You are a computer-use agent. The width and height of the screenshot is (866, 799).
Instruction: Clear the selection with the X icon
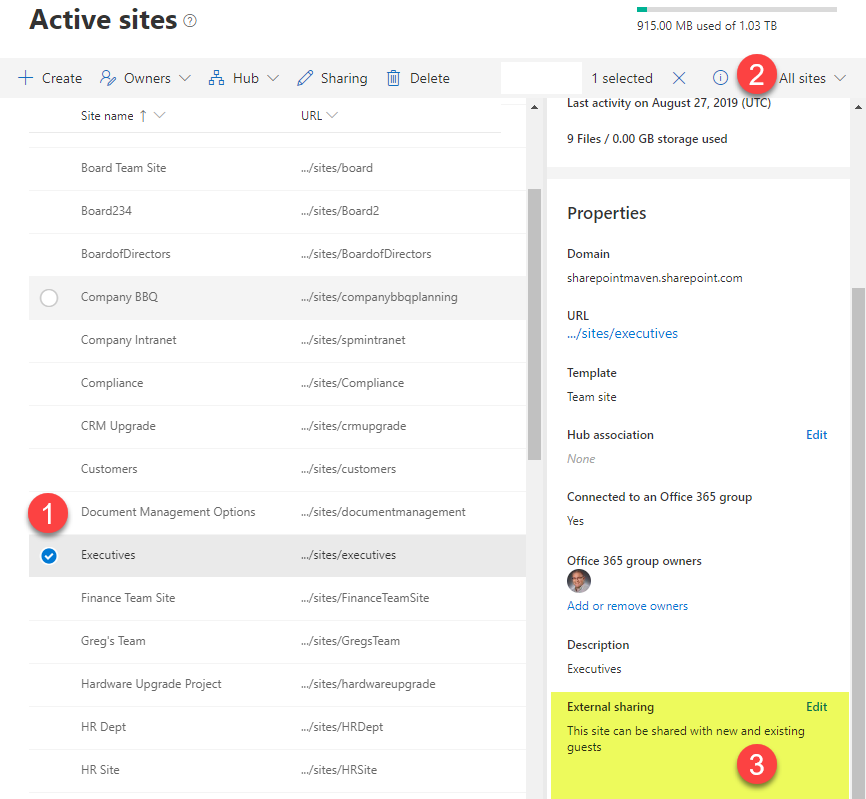coord(679,78)
